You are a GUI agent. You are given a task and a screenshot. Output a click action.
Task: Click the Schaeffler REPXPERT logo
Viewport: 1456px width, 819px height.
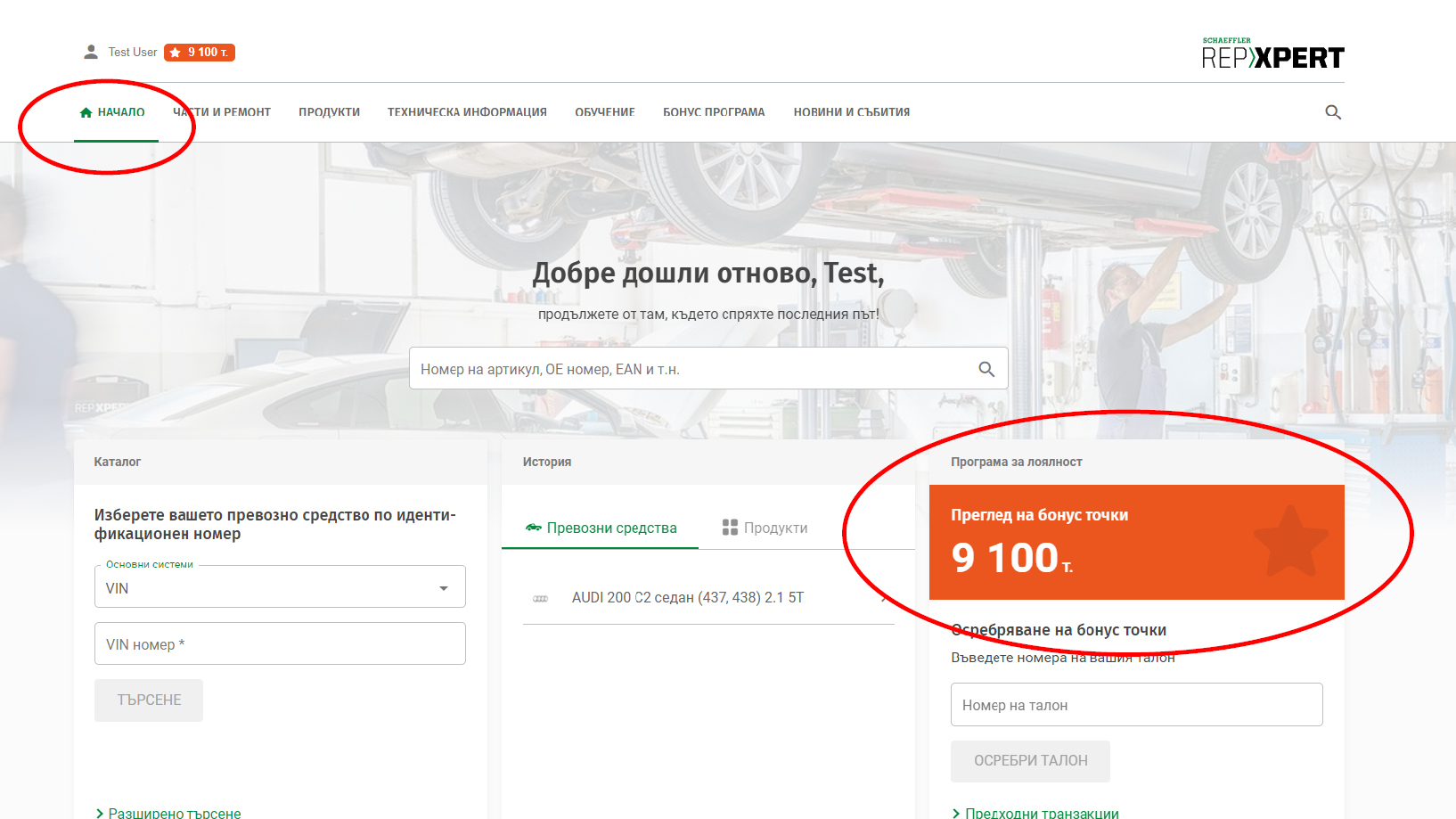click(x=1272, y=53)
